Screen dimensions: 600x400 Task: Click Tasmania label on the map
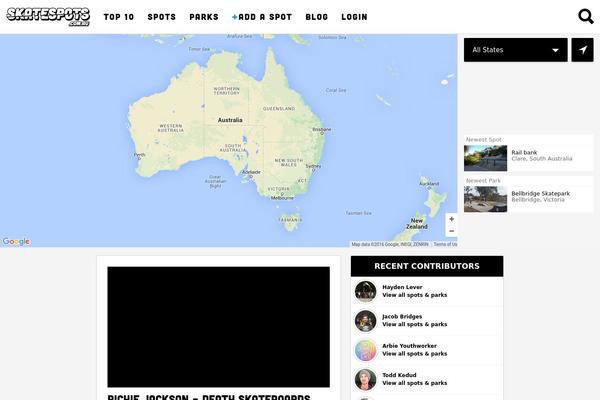pos(290,220)
